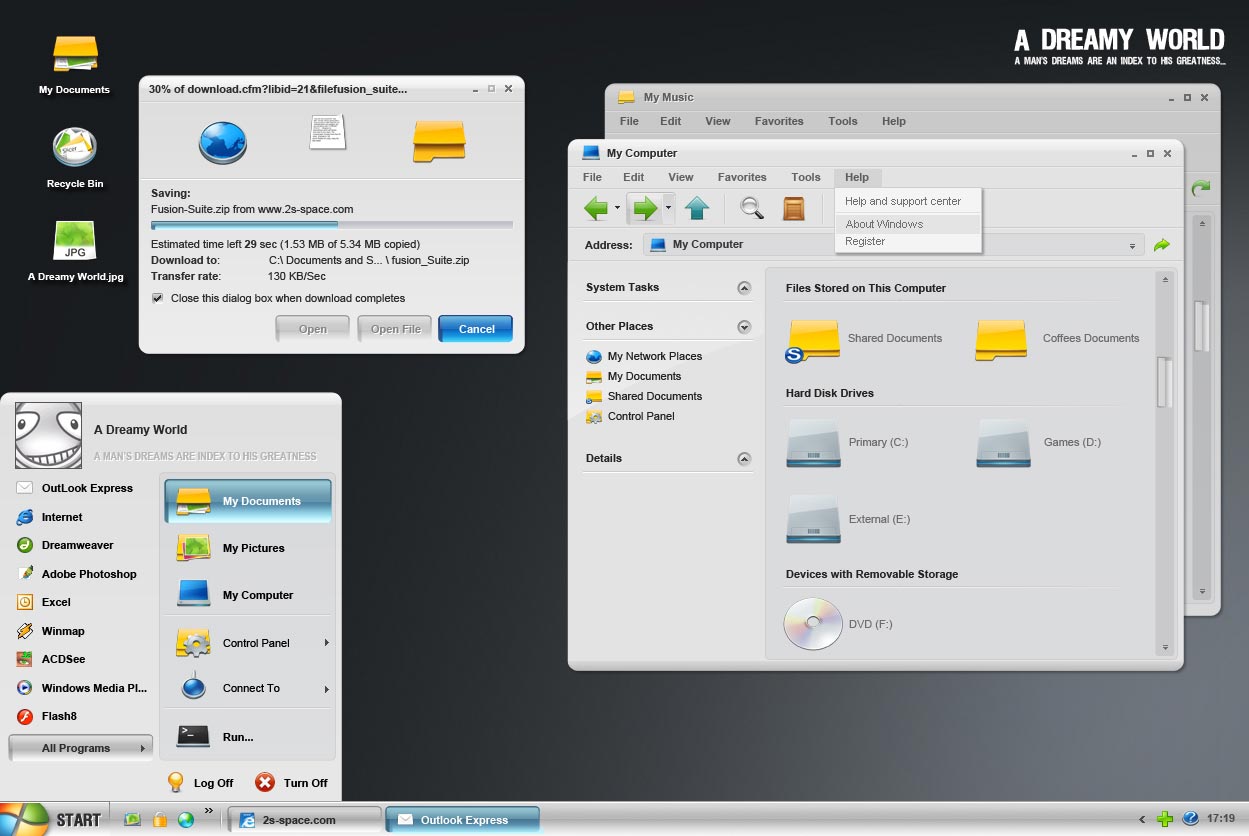Click the padlock quick launch icon
Screen dimensions: 1249x836
click(x=159, y=819)
